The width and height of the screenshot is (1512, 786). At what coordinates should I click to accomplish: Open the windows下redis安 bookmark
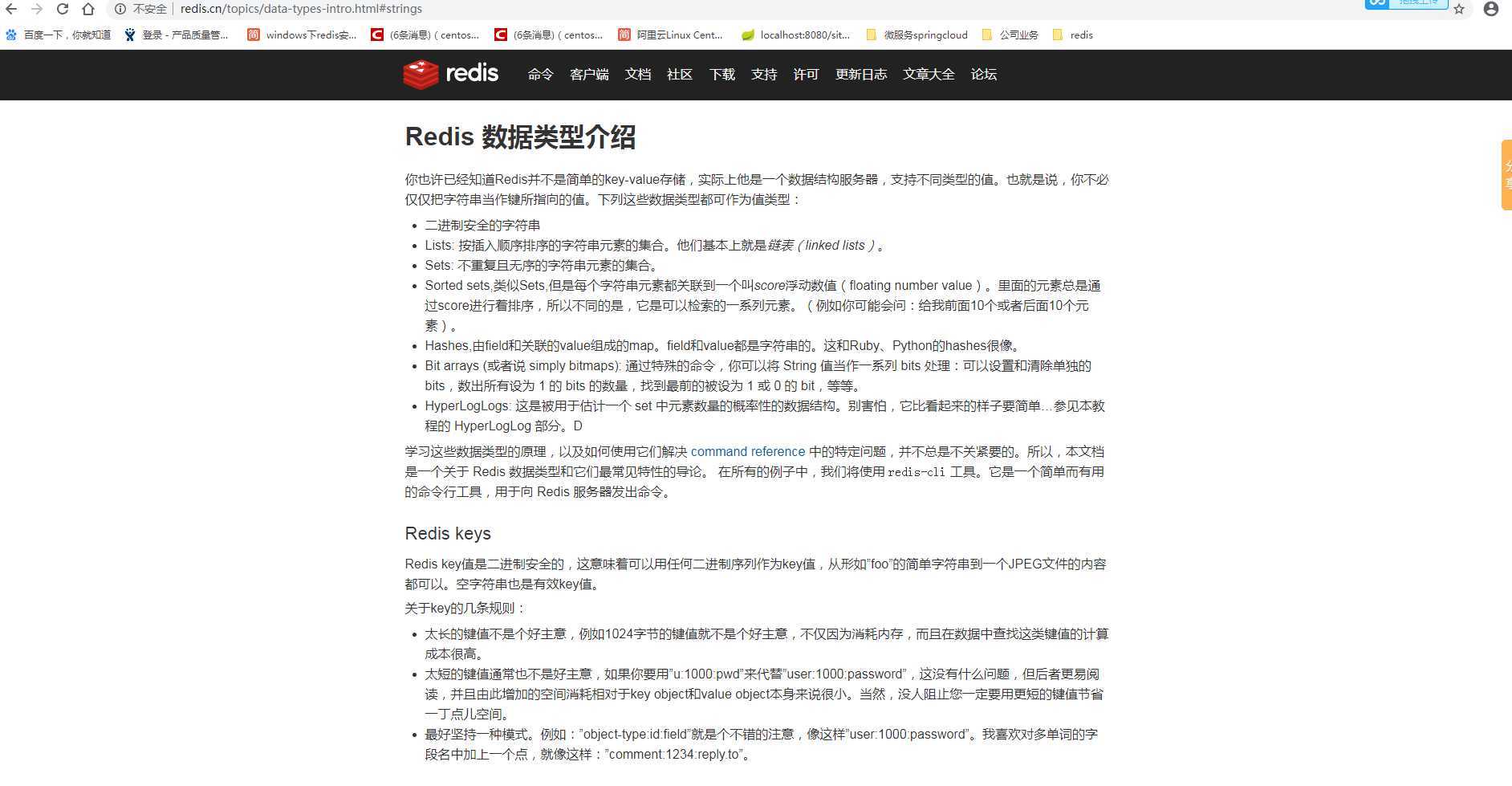point(303,35)
